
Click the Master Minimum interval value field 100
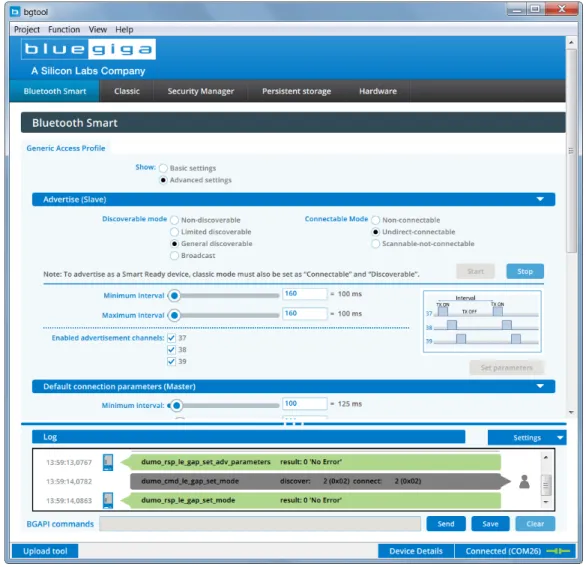pyautogui.click(x=305, y=404)
